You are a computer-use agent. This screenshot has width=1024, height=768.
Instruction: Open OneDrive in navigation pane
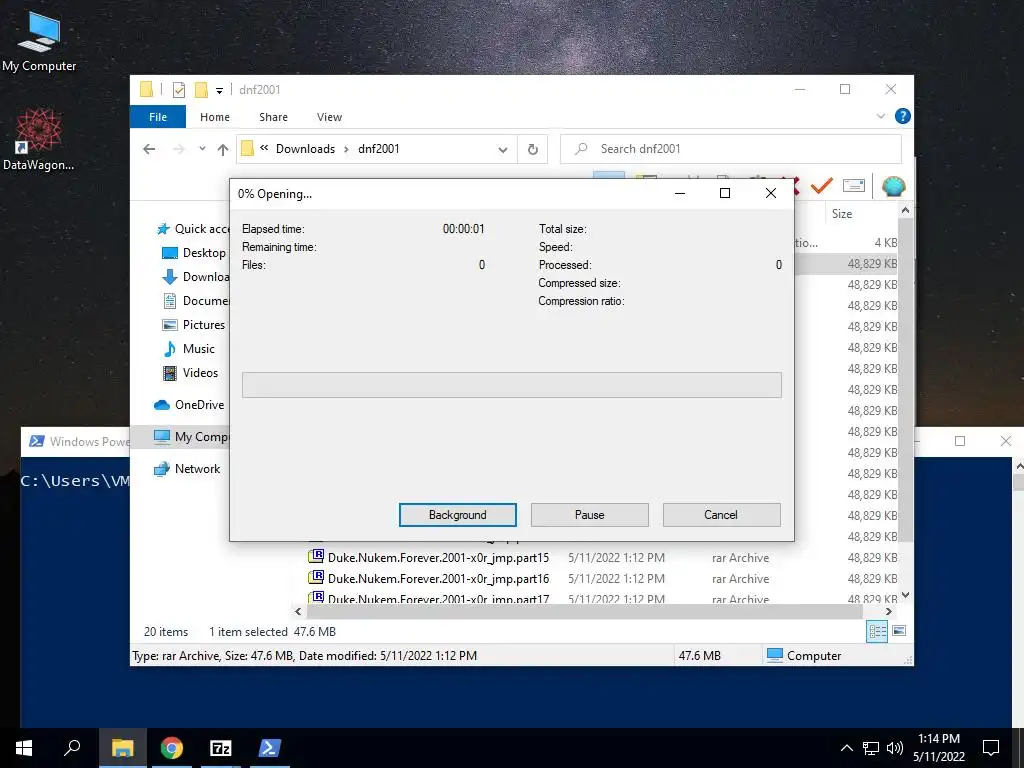click(189, 405)
